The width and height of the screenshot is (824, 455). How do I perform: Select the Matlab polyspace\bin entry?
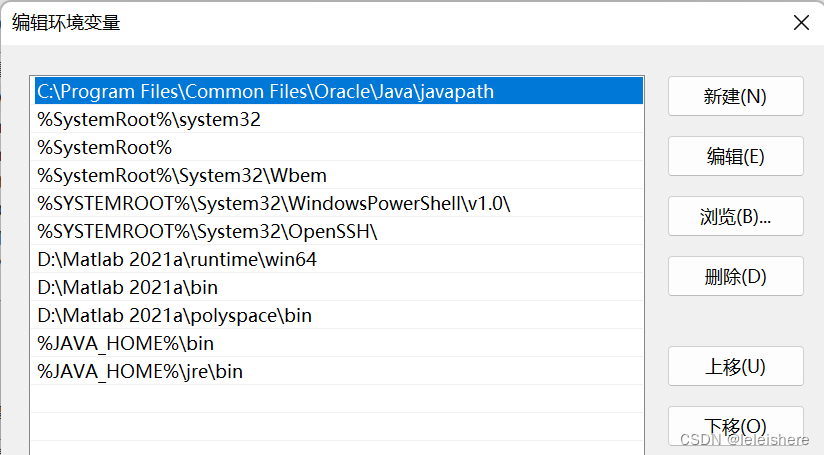(x=337, y=315)
